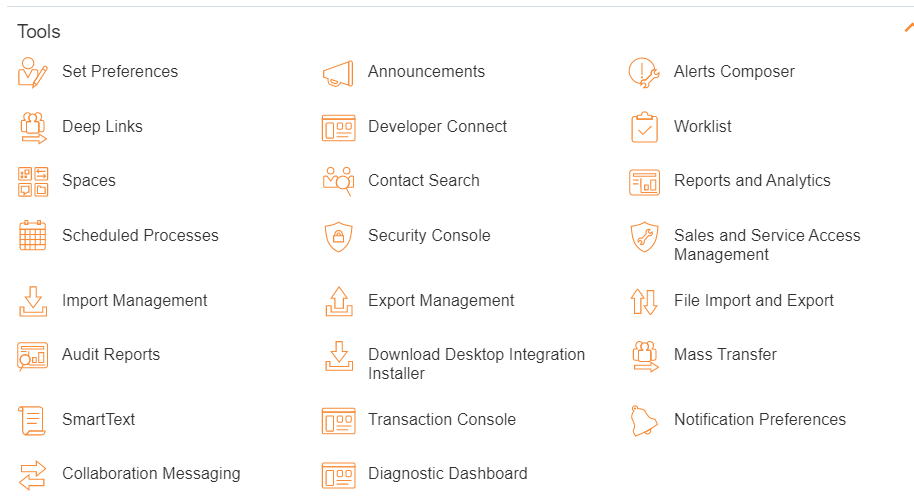Screen dimensions: 914x504
Task: Open the Contact Search icon
Action: click(339, 181)
